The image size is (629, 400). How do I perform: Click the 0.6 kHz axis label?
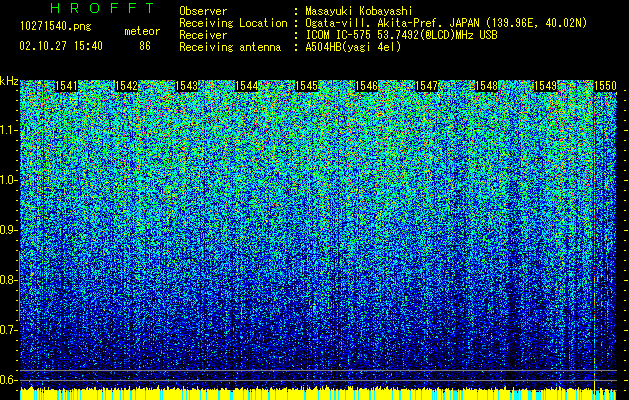click(x=9, y=380)
